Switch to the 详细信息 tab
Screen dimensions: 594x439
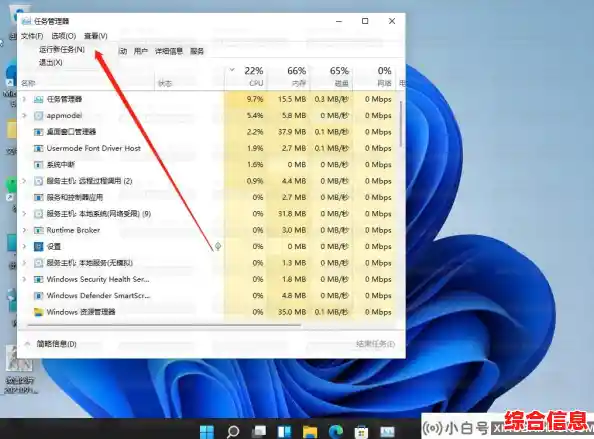click(x=169, y=51)
